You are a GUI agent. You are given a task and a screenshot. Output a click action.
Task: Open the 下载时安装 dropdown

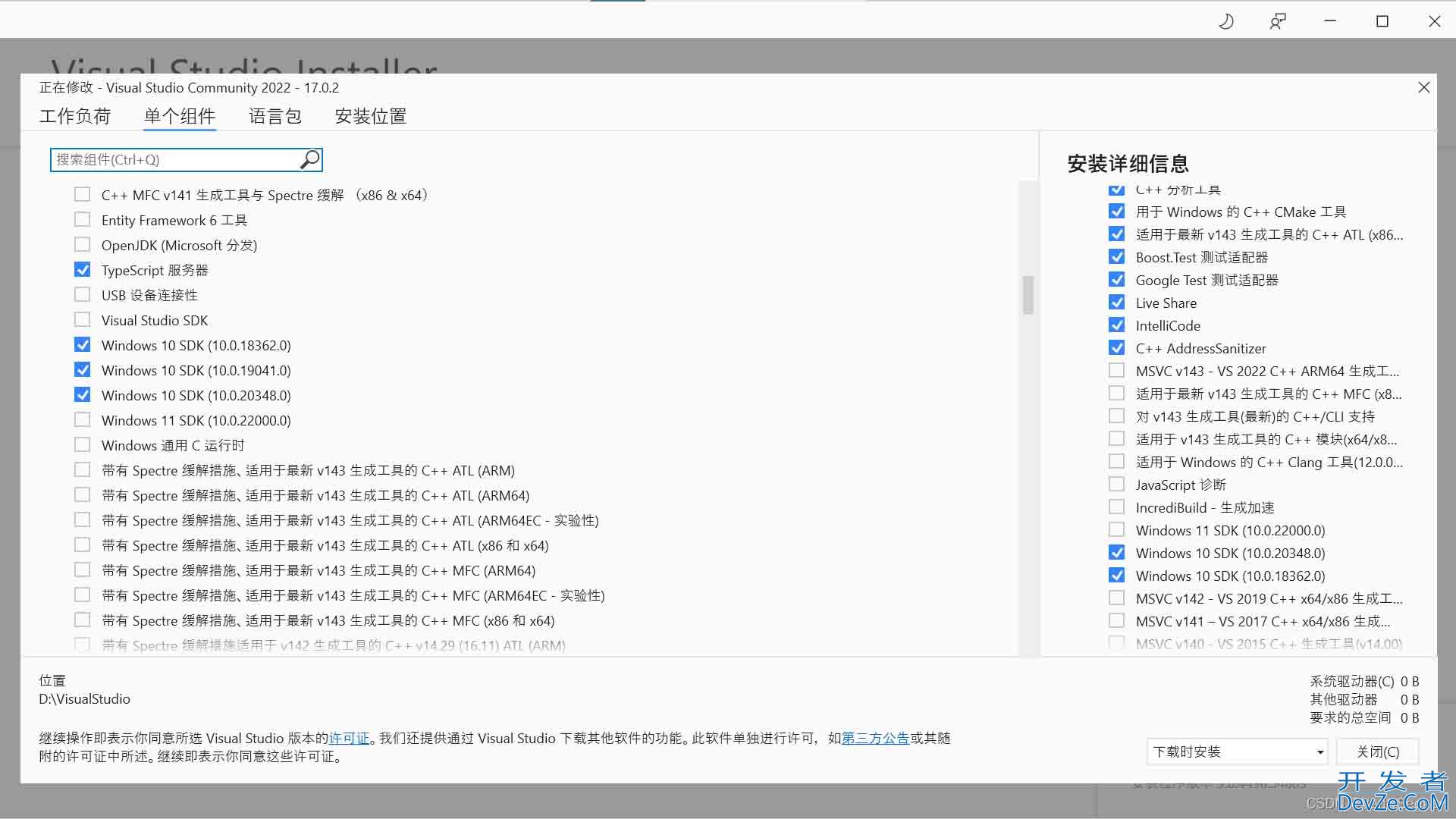(x=1237, y=752)
